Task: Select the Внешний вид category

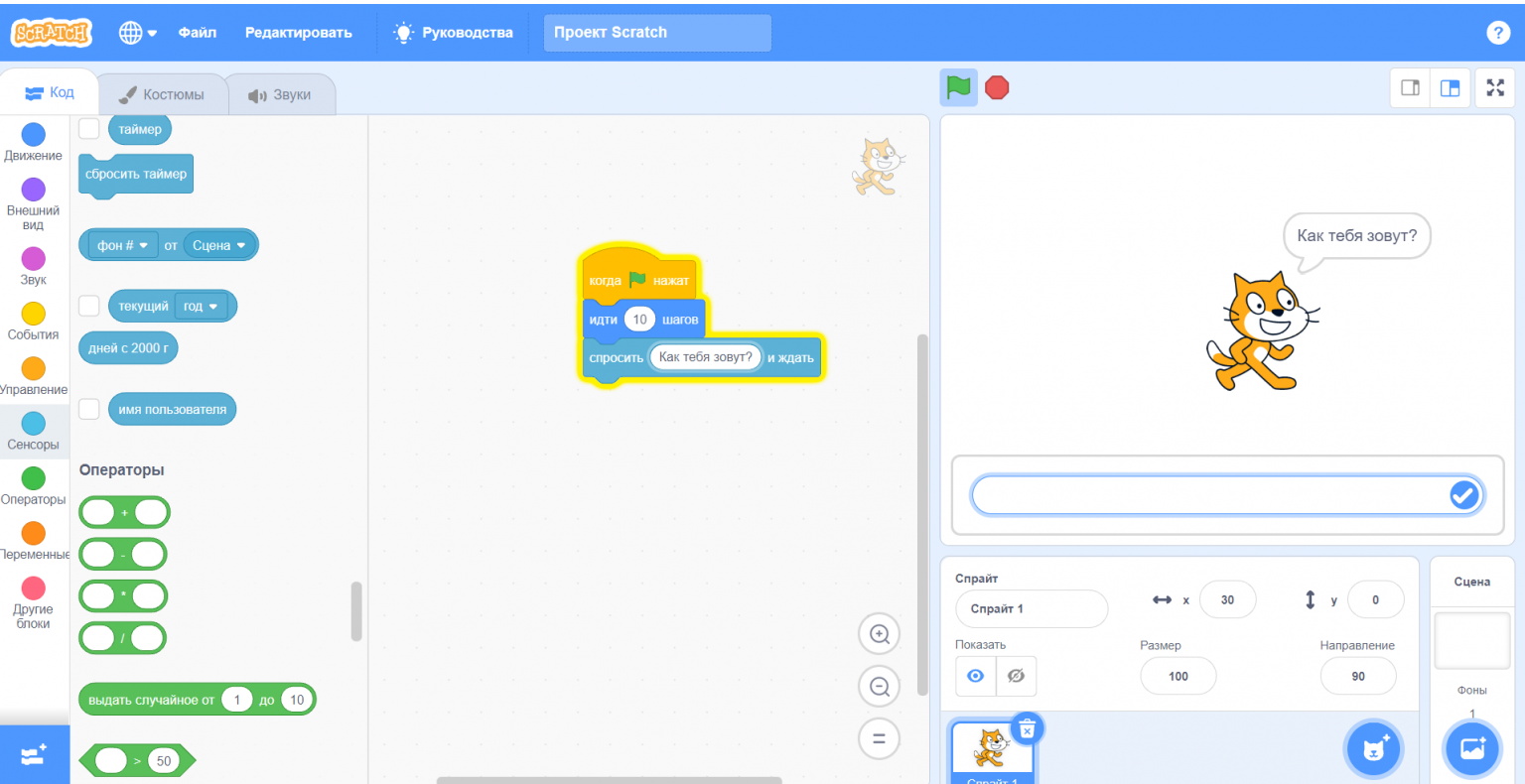Action: [x=34, y=204]
